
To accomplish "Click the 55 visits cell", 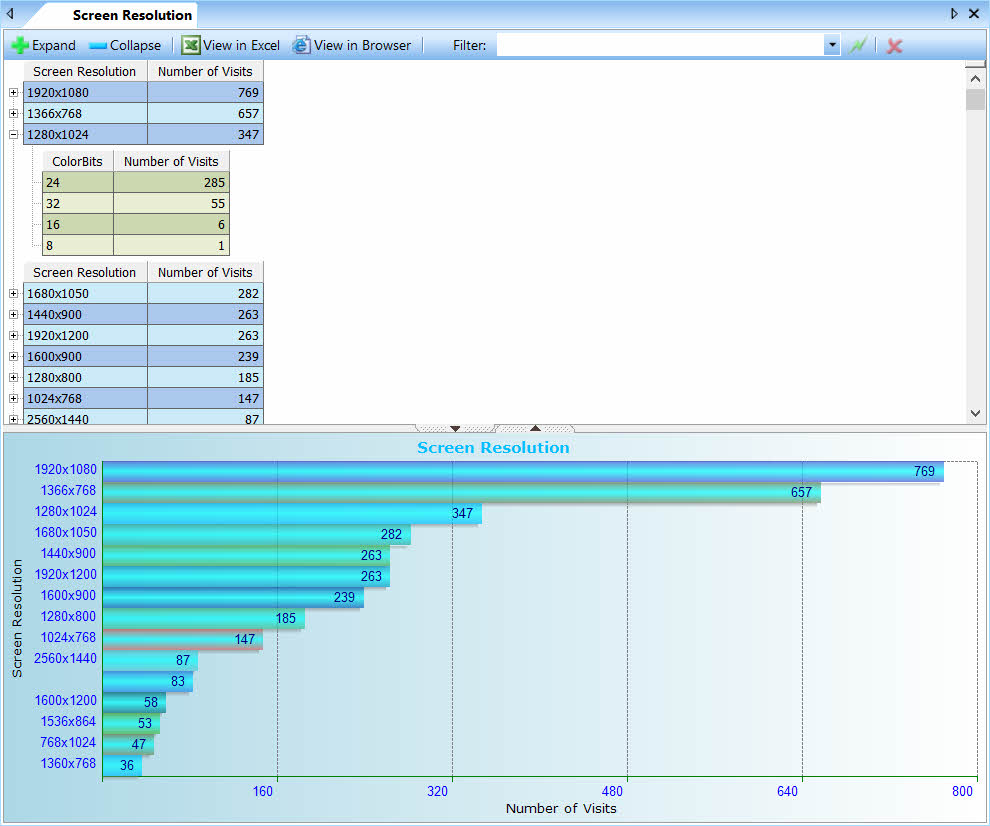I will point(171,203).
